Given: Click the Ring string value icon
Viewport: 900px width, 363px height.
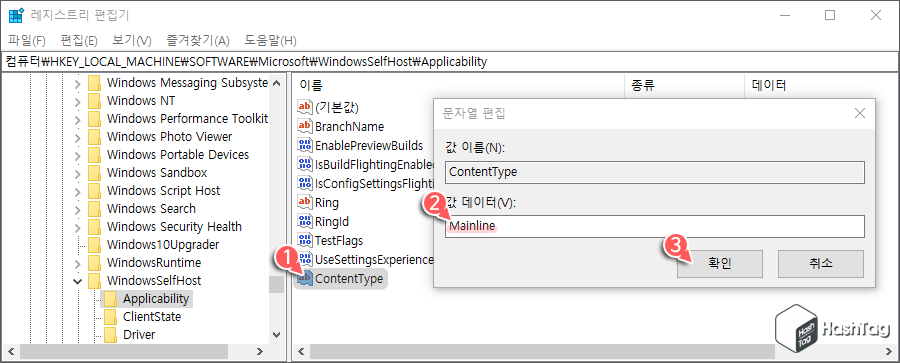Looking at the screenshot, I should 304,202.
